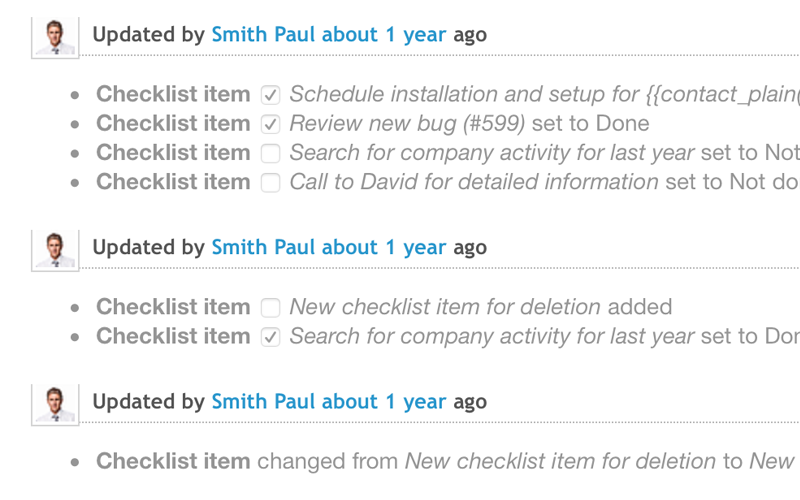Uncheck the 'Schedule installation and setup' checkbox
Image resolution: width=800 pixels, height=500 pixels.
(x=270, y=95)
